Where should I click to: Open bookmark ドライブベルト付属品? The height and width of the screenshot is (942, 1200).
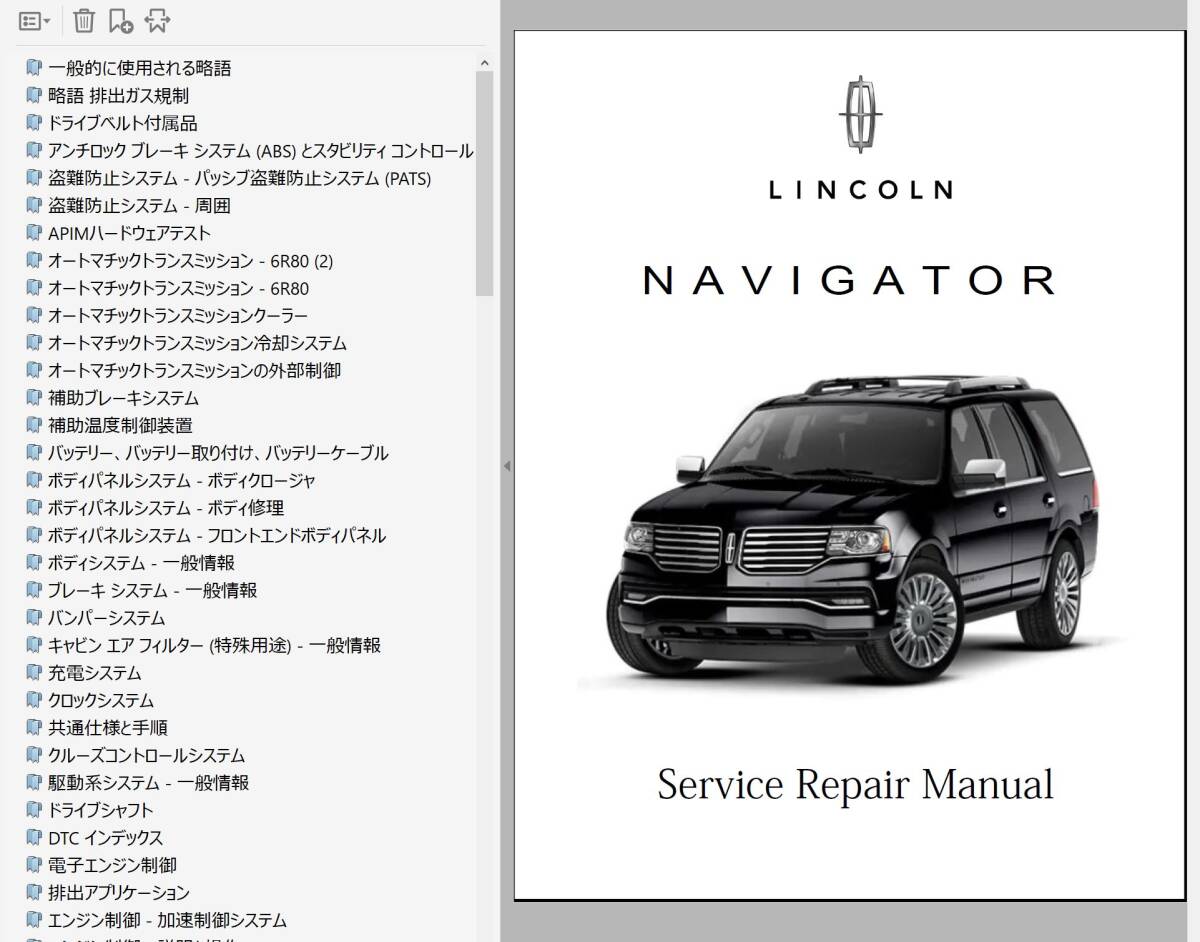(123, 123)
